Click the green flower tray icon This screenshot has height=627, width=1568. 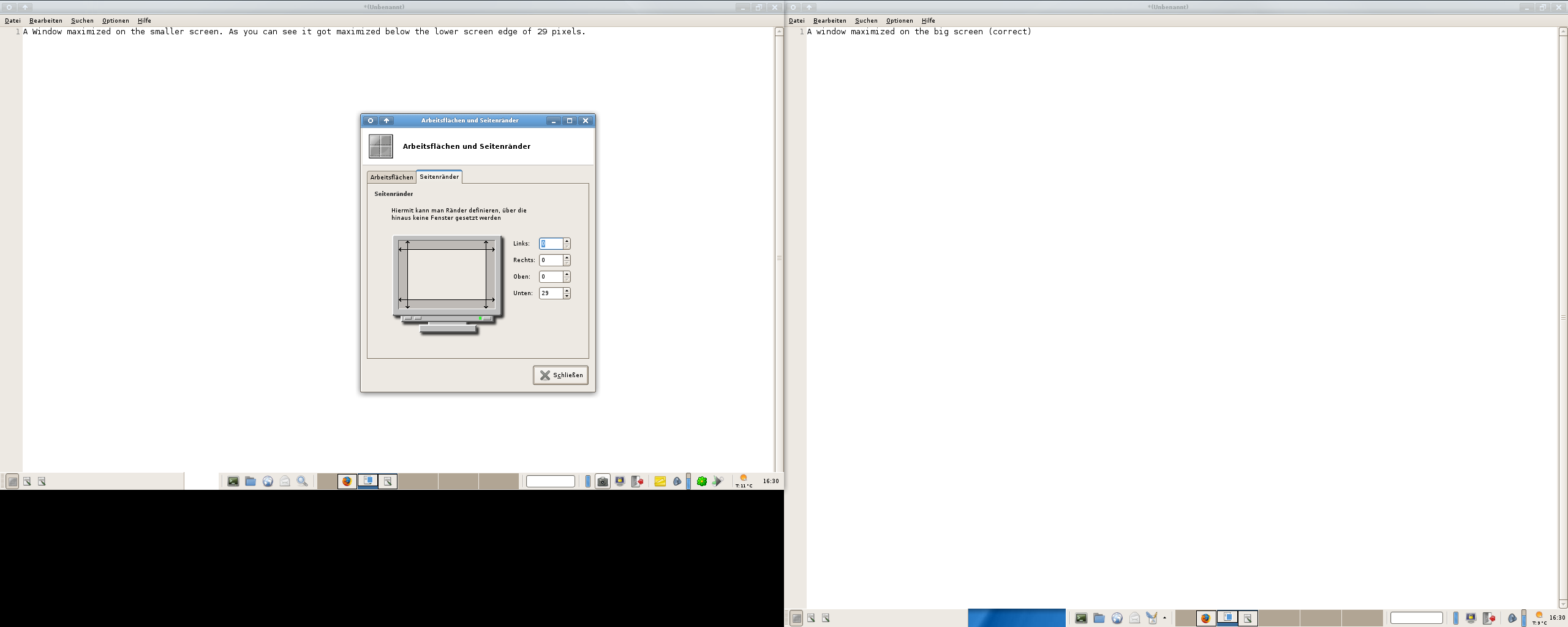click(702, 482)
